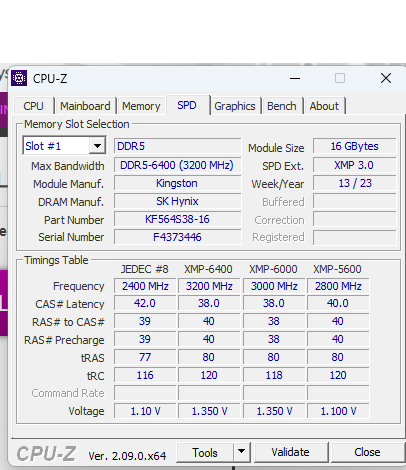Select the SPD tab

click(x=187, y=105)
